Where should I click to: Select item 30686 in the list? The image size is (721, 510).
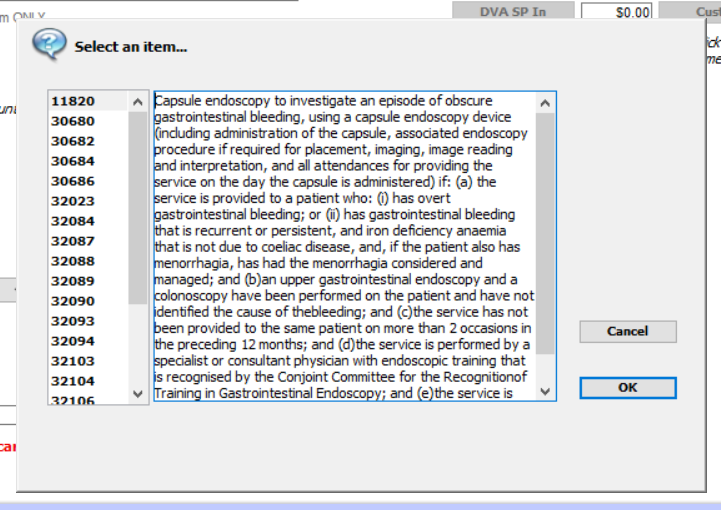click(x=87, y=181)
